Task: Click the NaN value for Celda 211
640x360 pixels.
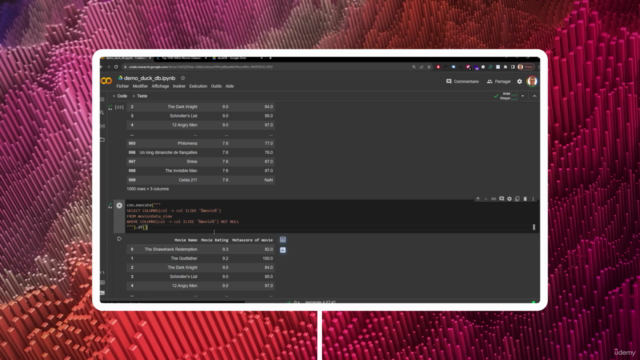Action: point(268,180)
